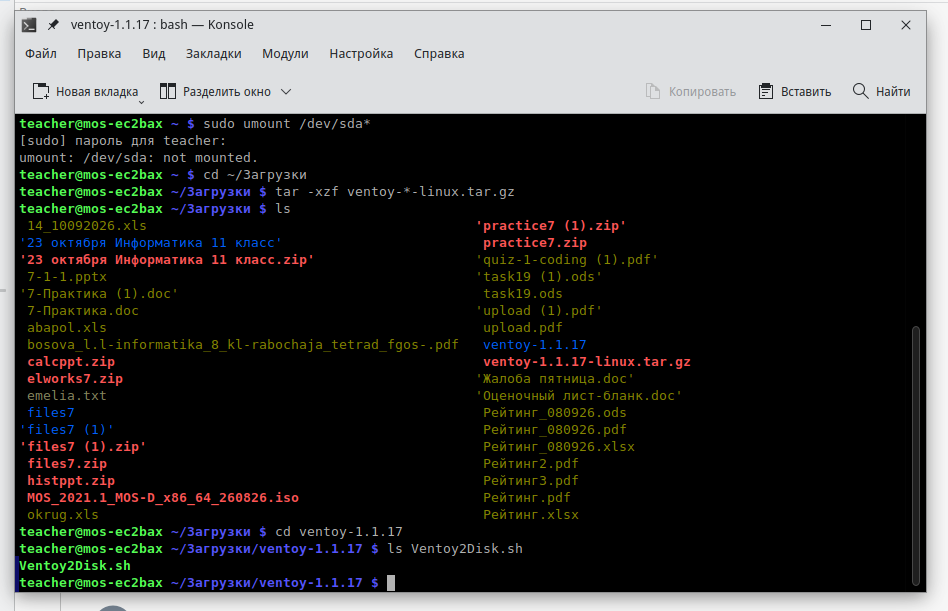
Task: Toggle the pin icon in title bar
Action: pyautogui.click(x=53, y=25)
